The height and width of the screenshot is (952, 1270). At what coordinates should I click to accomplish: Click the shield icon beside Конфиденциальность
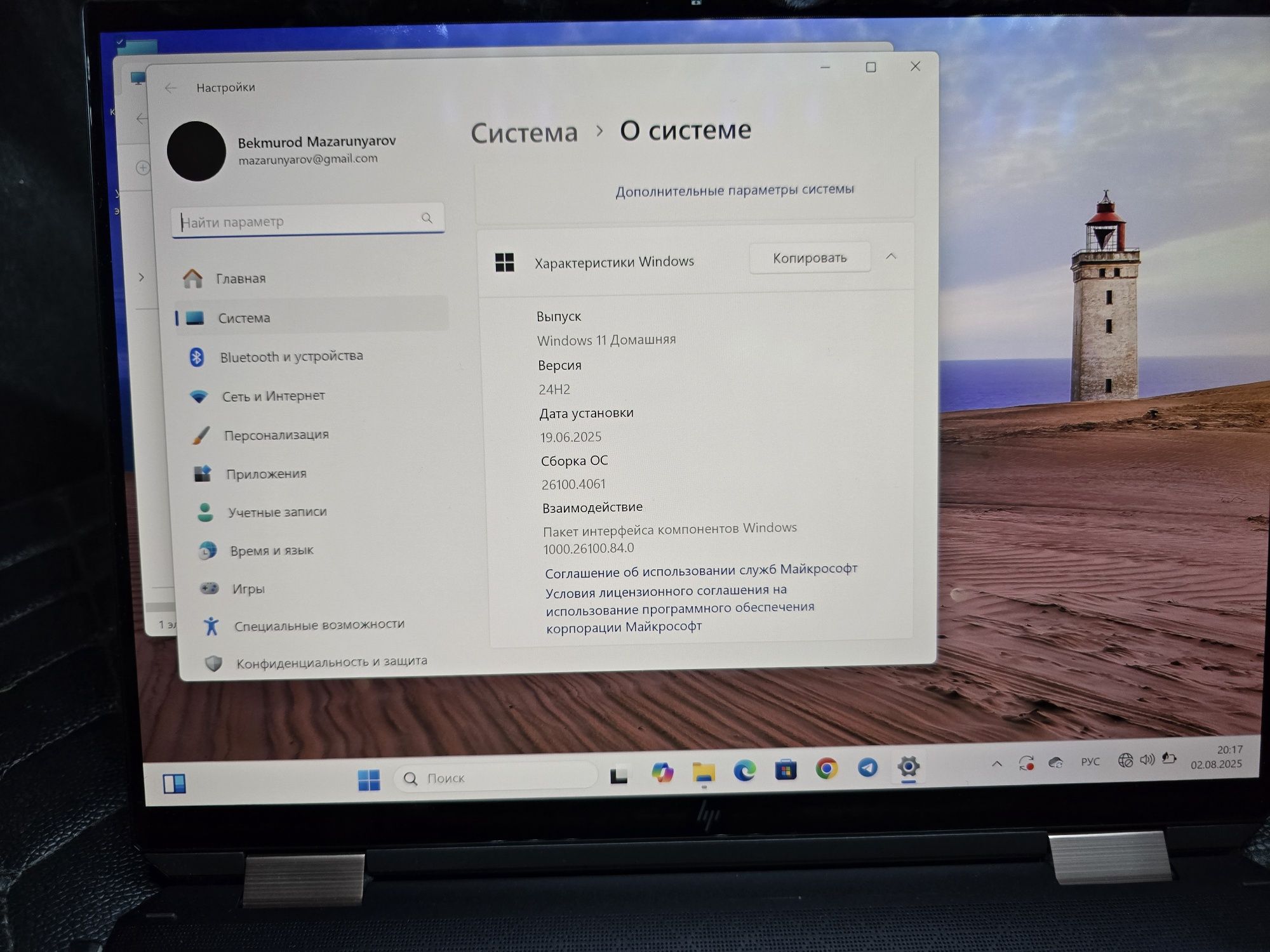[x=213, y=664]
